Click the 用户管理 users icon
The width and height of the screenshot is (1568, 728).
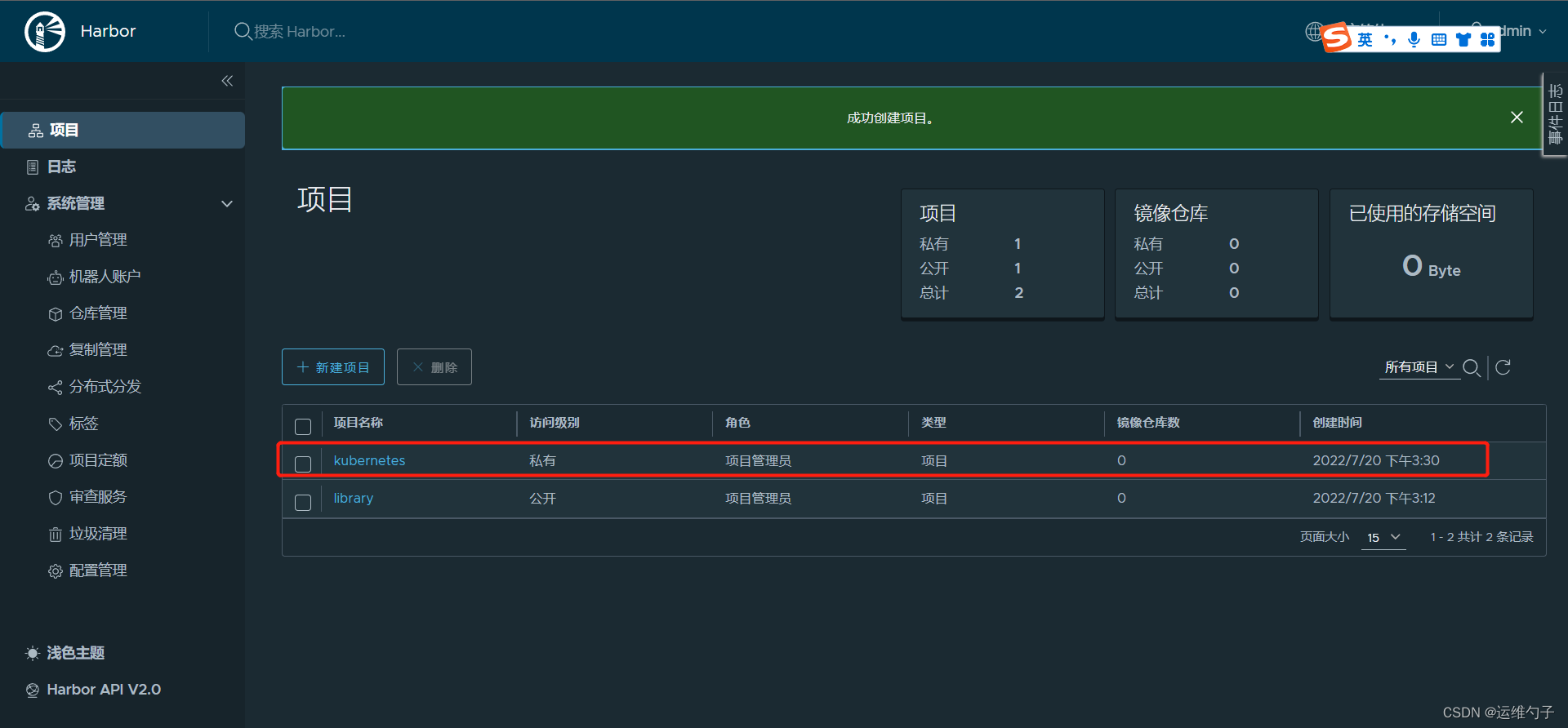[x=55, y=241]
